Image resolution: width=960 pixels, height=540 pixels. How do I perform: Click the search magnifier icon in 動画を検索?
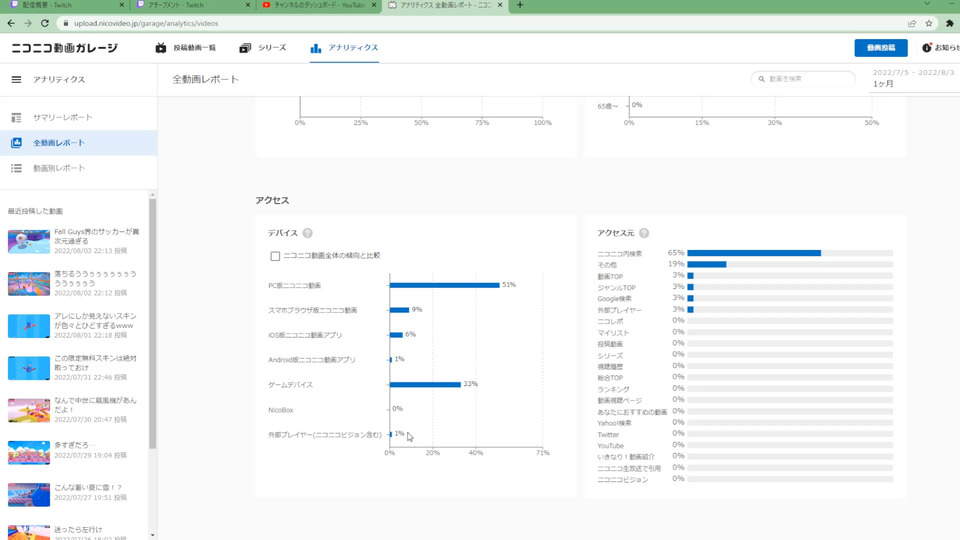tap(761, 79)
